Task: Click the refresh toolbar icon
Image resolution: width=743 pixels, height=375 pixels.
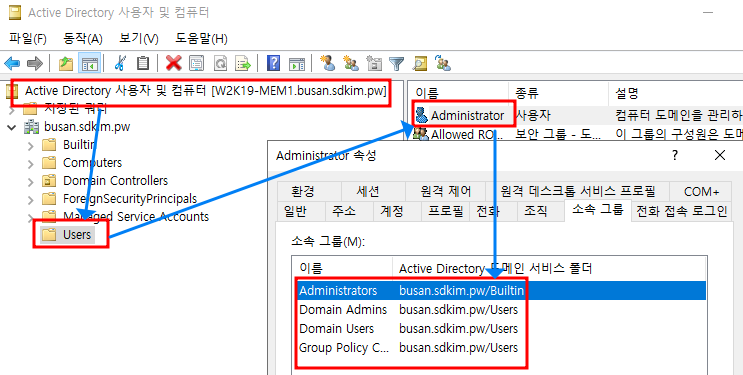Action: (220, 63)
